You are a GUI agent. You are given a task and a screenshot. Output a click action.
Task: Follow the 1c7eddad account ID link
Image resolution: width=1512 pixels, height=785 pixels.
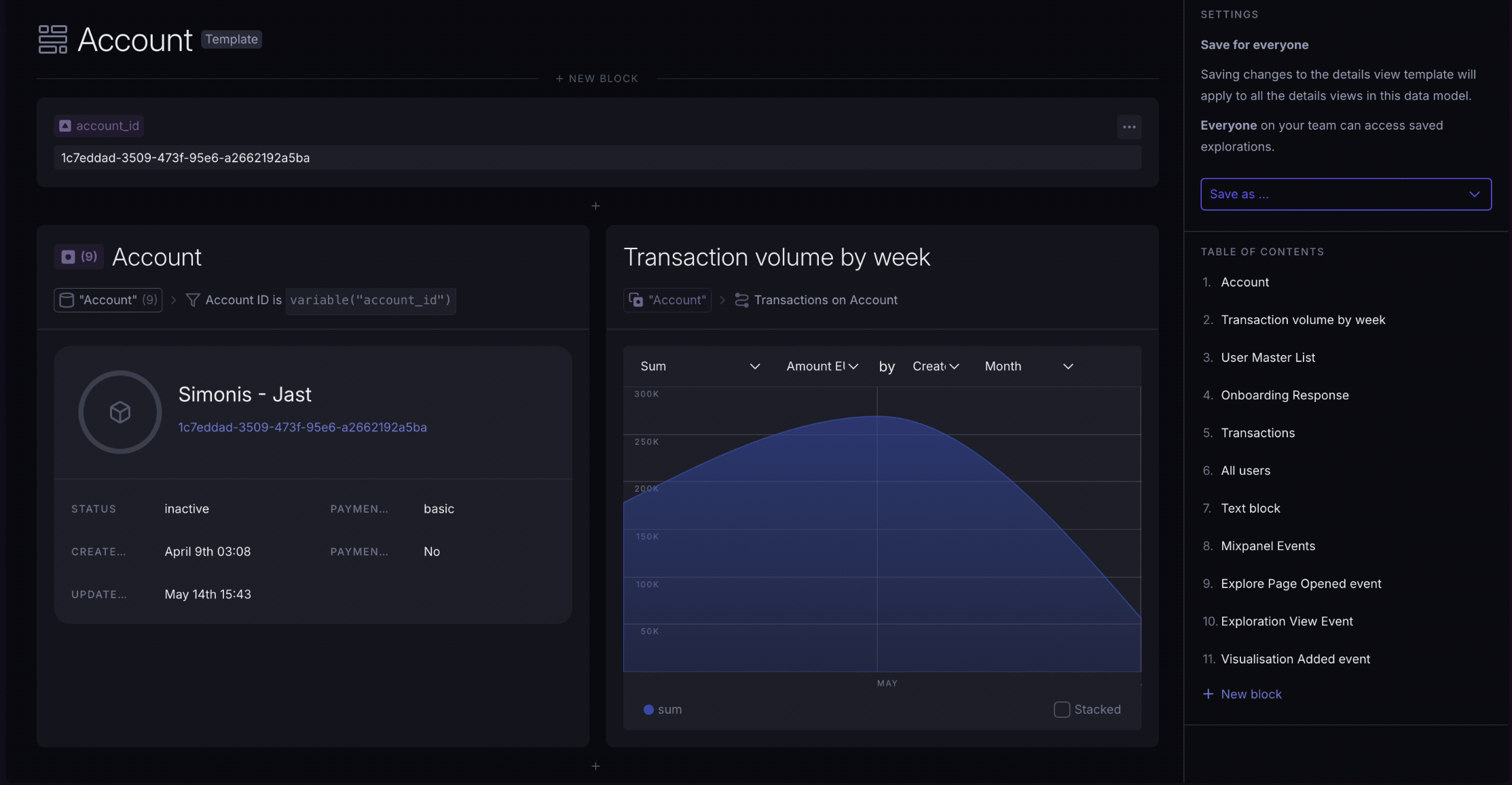(302, 427)
